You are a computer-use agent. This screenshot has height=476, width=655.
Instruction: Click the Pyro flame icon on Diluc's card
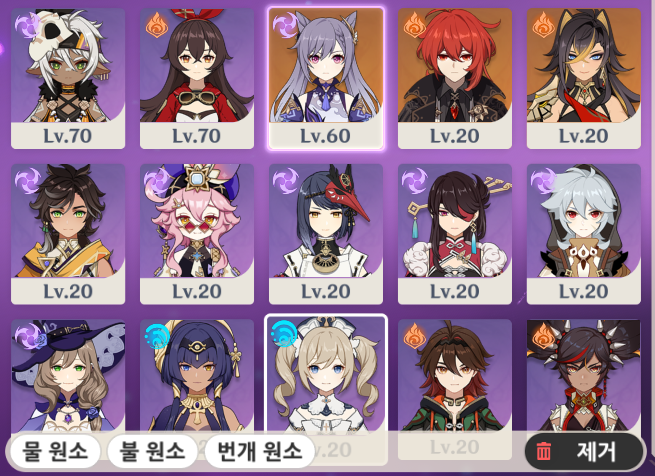414,25
